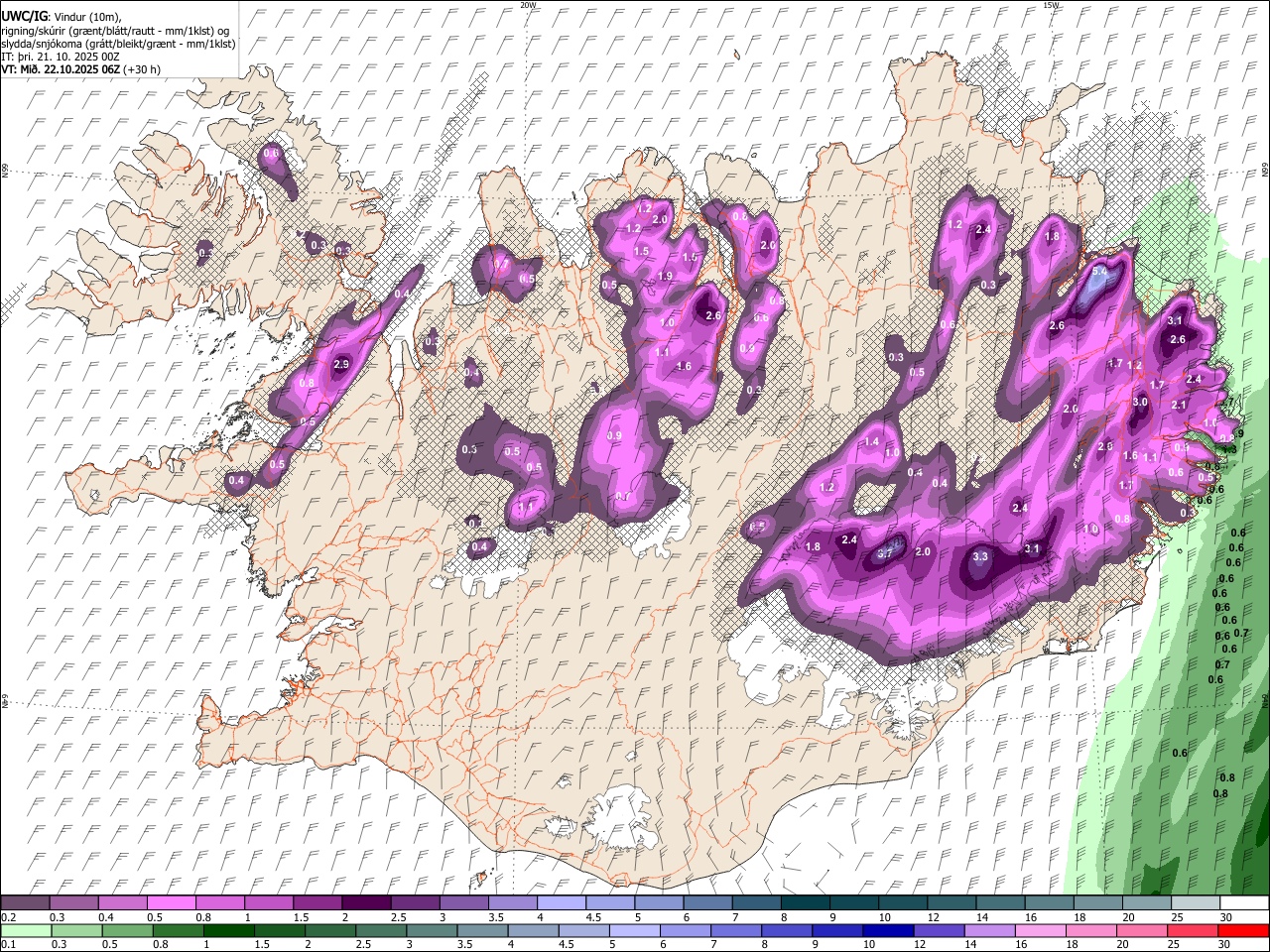Screen dimensions: 1270x952
Task: Click the 3.3 snowfall value on the map
Action: pos(980,557)
